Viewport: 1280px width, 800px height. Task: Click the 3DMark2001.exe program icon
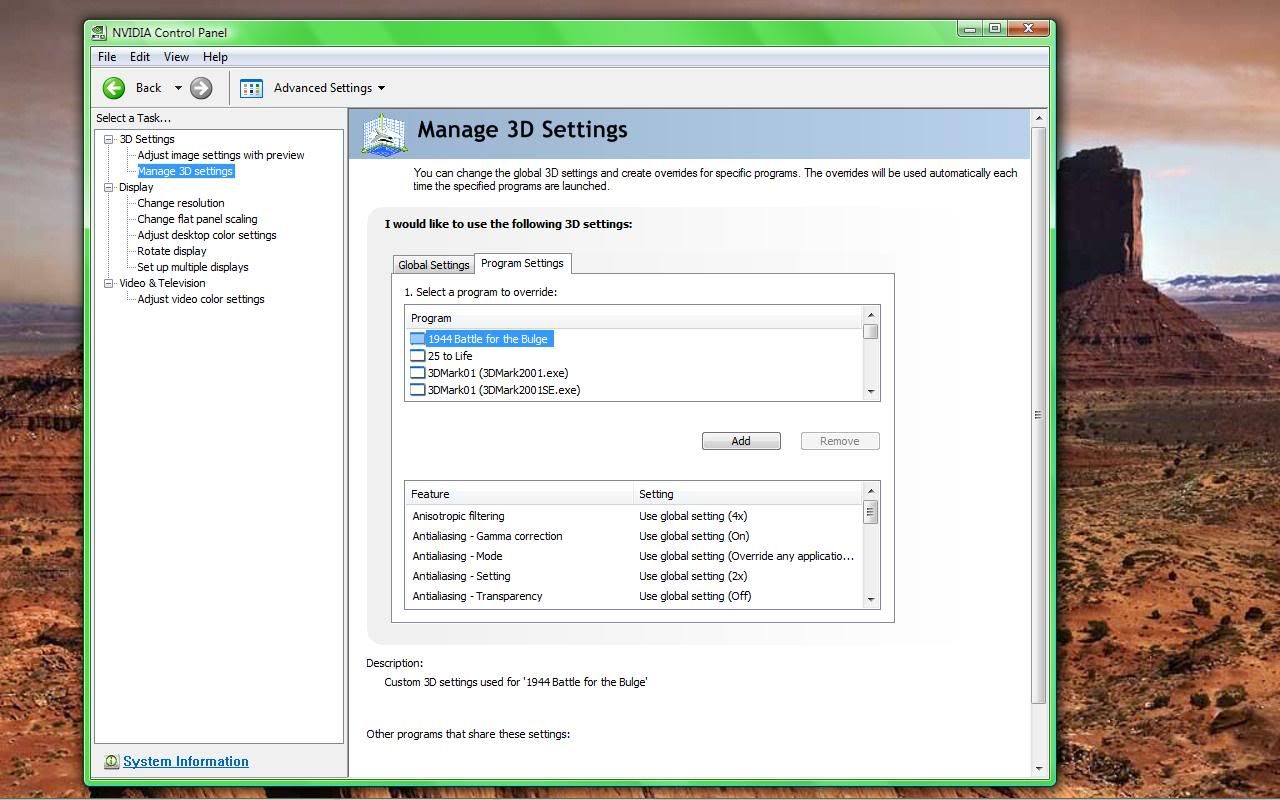(x=418, y=373)
